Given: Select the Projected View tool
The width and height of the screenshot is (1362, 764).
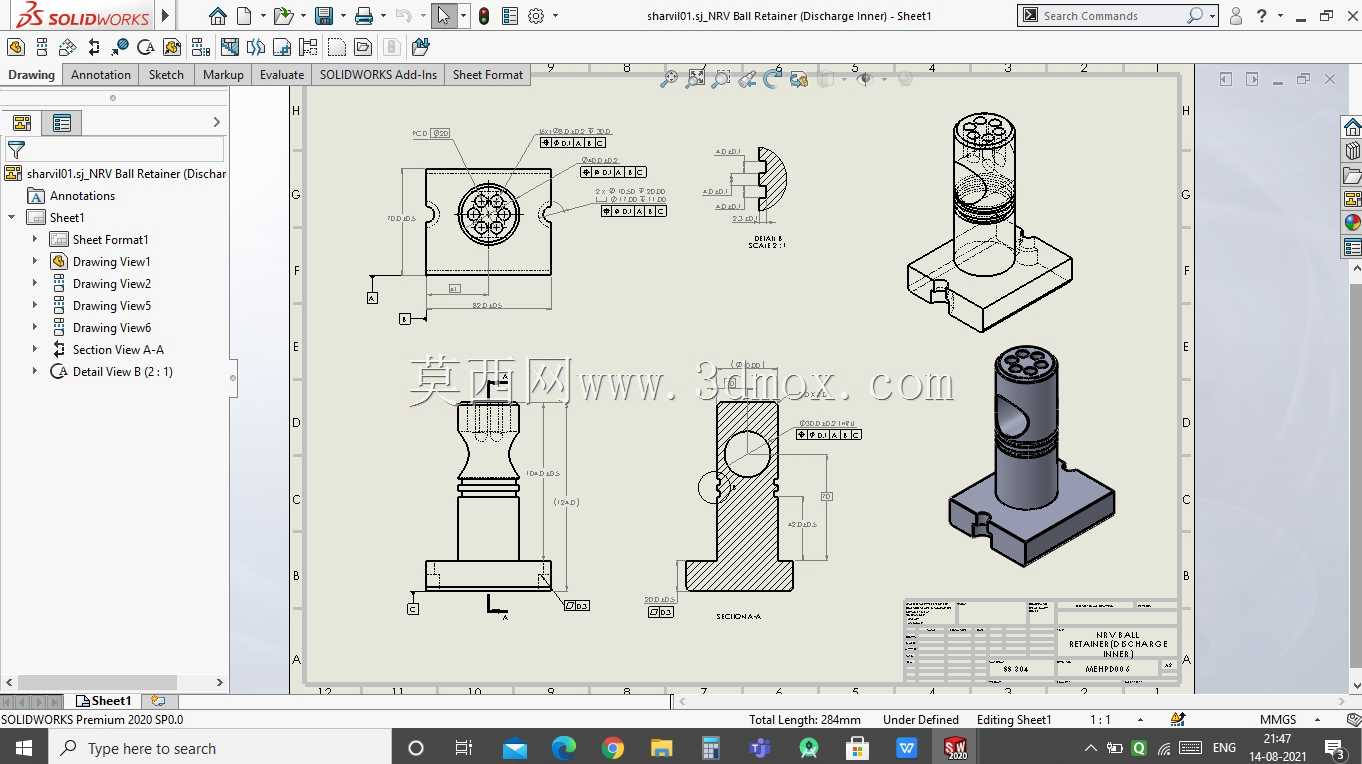Looking at the screenshot, I should coord(42,47).
